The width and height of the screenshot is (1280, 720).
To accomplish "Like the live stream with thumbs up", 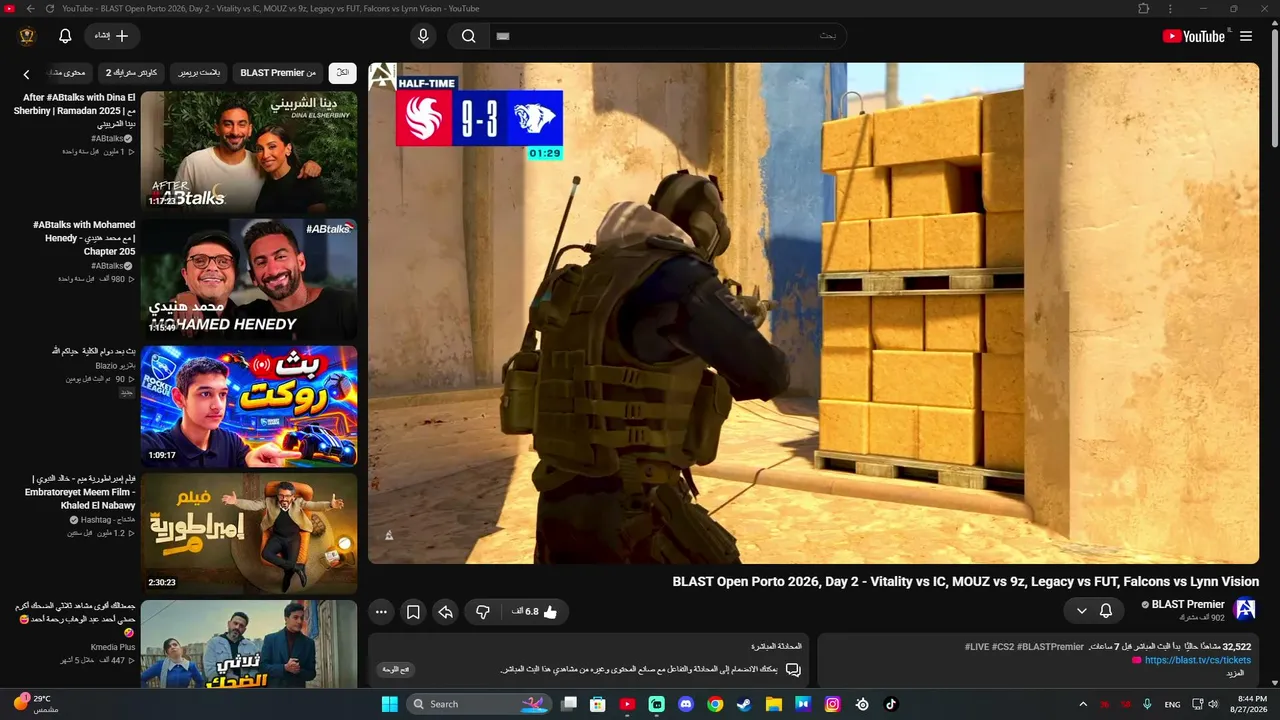I will coord(536,611).
